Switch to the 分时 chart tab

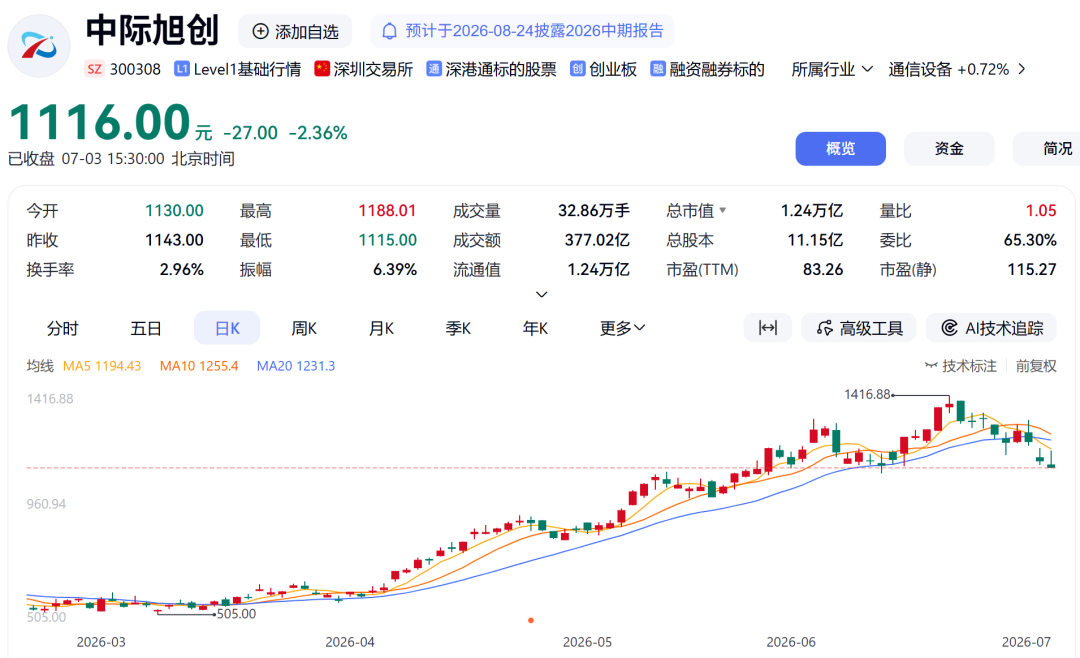click(62, 328)
